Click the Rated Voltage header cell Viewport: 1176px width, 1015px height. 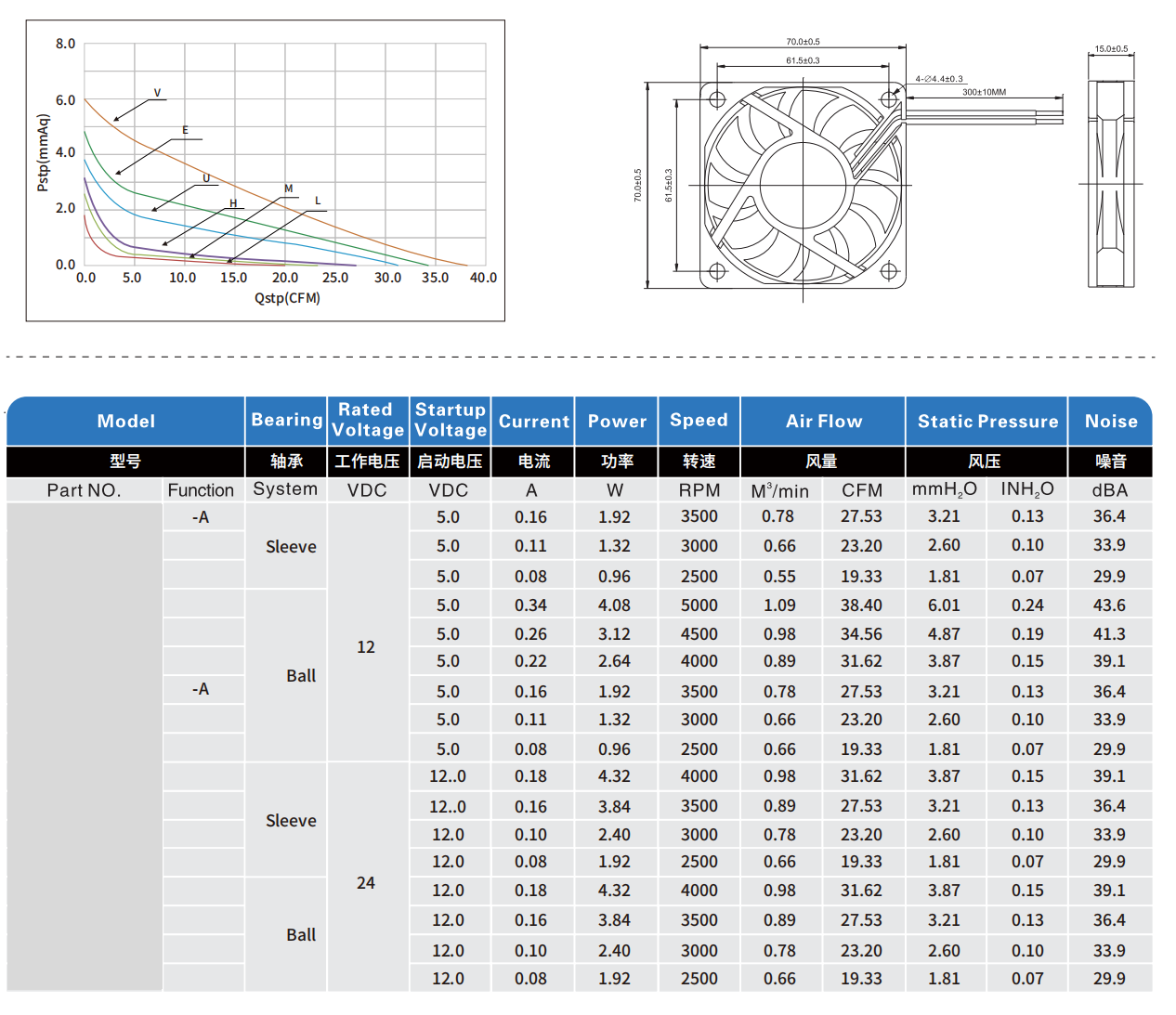[368, 420]
